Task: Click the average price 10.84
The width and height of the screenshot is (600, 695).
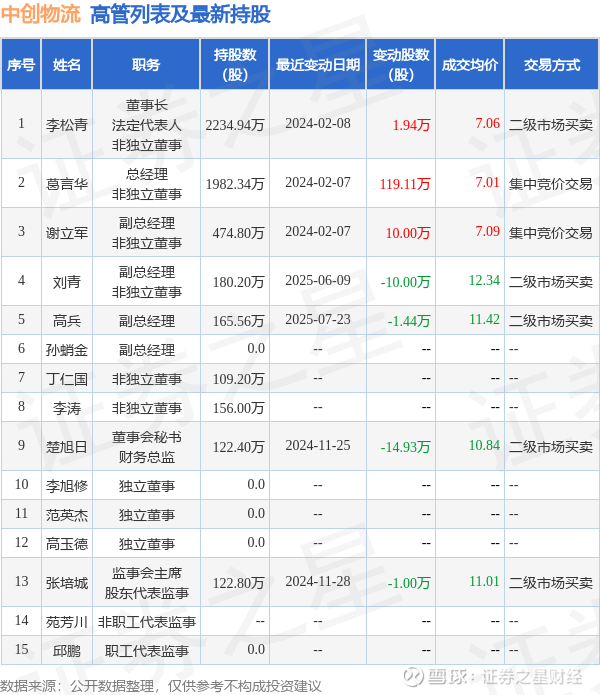Action: 484,445
